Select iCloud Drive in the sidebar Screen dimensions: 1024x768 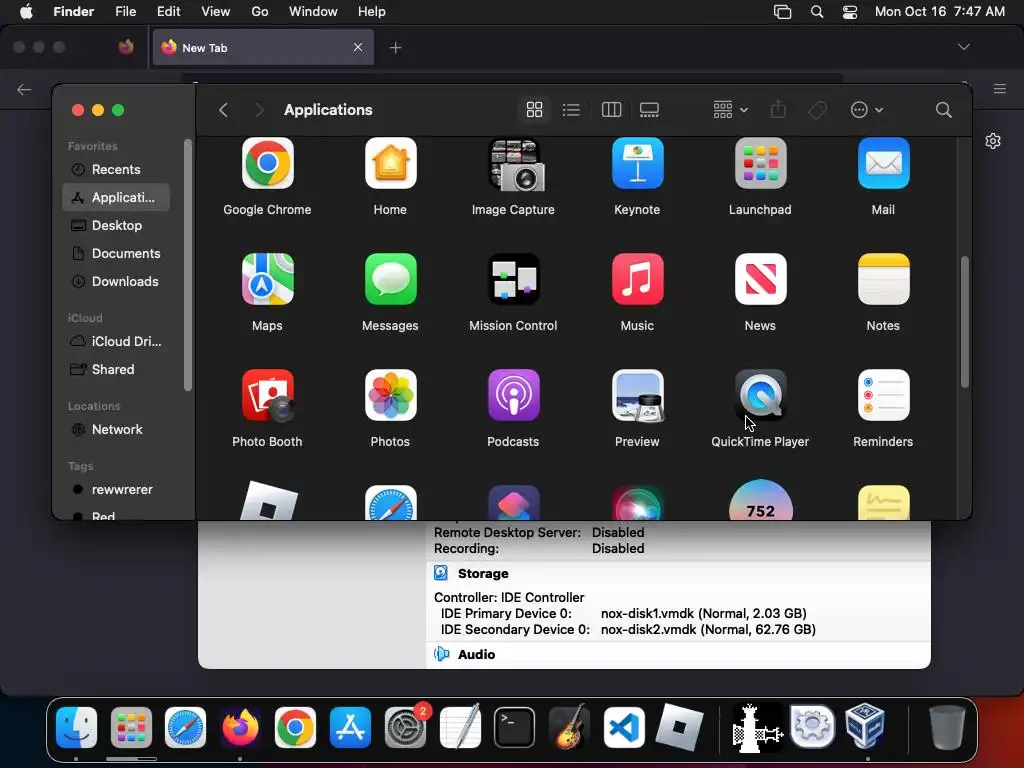(x=116, y=342)
